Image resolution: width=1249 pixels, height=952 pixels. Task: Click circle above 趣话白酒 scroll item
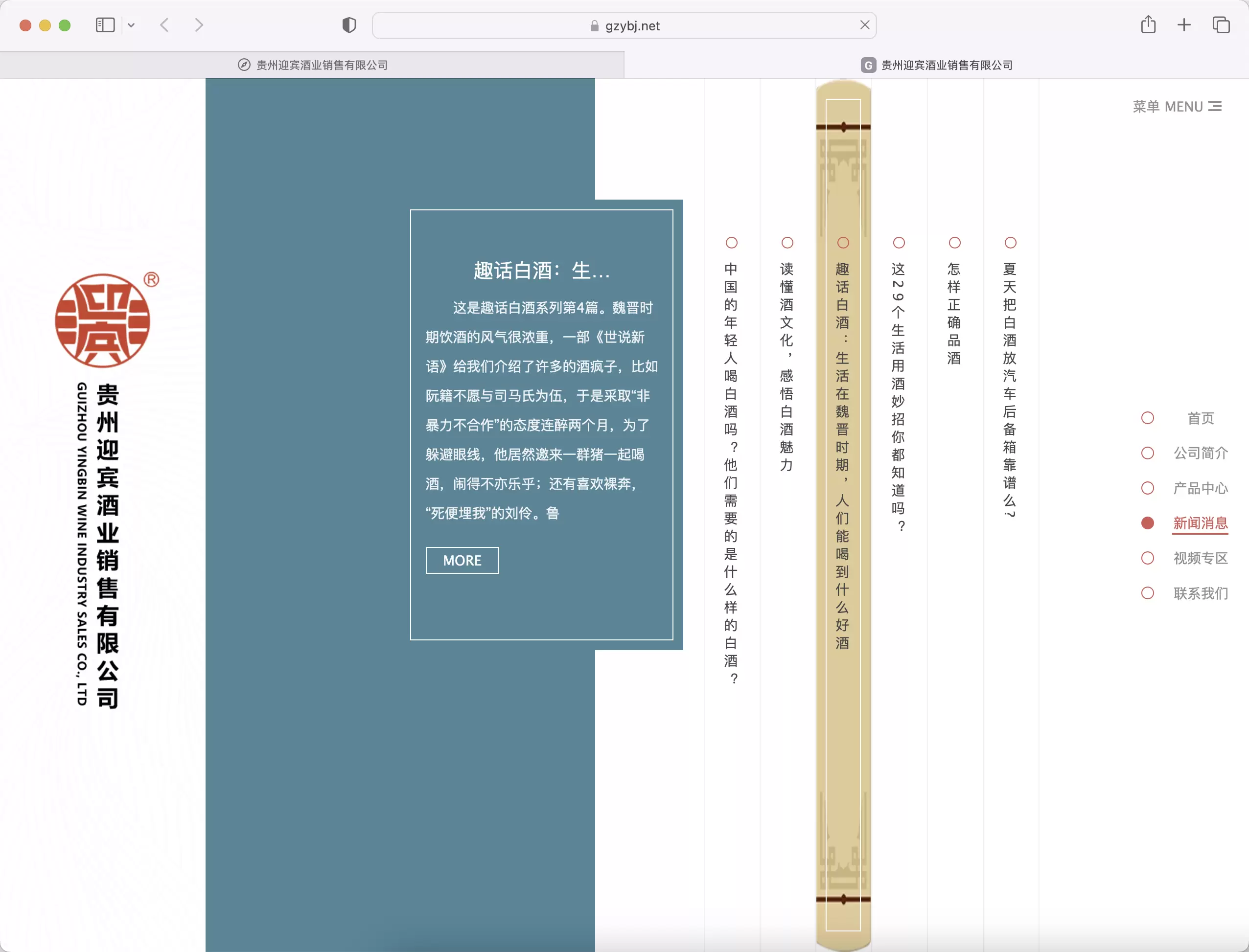pos(843,243)
